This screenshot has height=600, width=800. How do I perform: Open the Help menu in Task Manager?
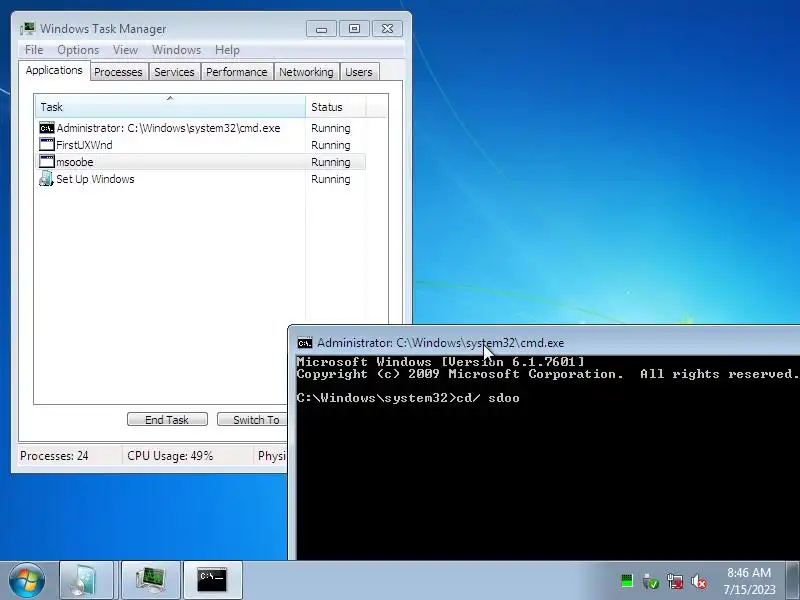click(227, 50)
